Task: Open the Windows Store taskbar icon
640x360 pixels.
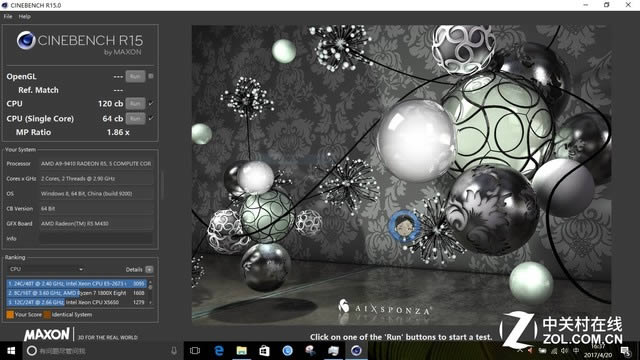Action: (264, 351)
